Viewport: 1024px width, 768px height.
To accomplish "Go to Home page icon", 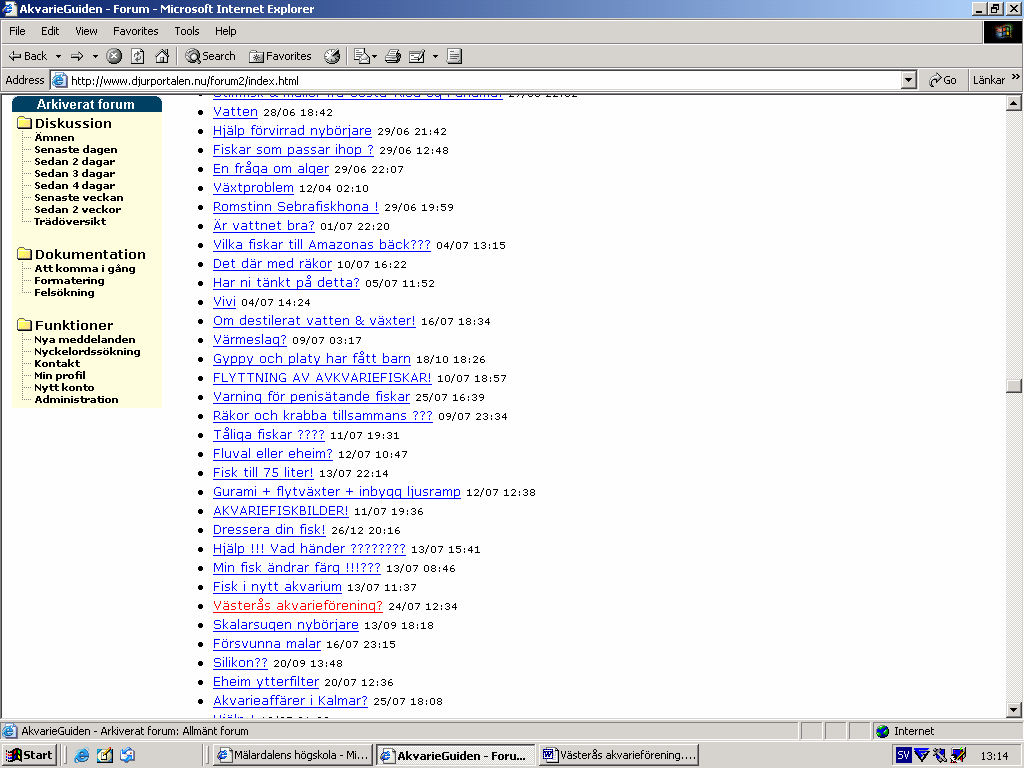I will (x=162, y=56).
